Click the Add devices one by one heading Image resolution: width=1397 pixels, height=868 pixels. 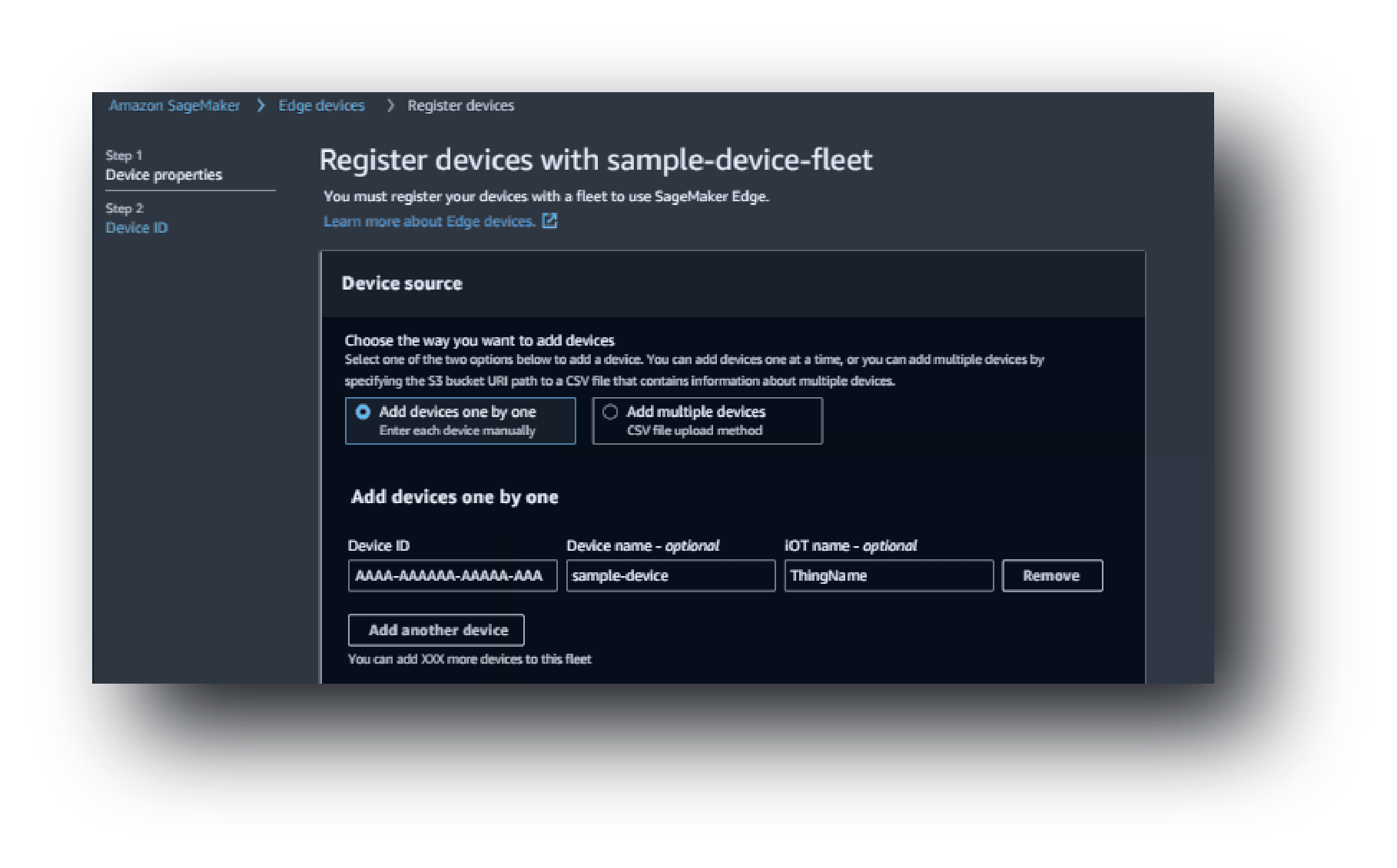pyautogui.click(x=454, y=497)
